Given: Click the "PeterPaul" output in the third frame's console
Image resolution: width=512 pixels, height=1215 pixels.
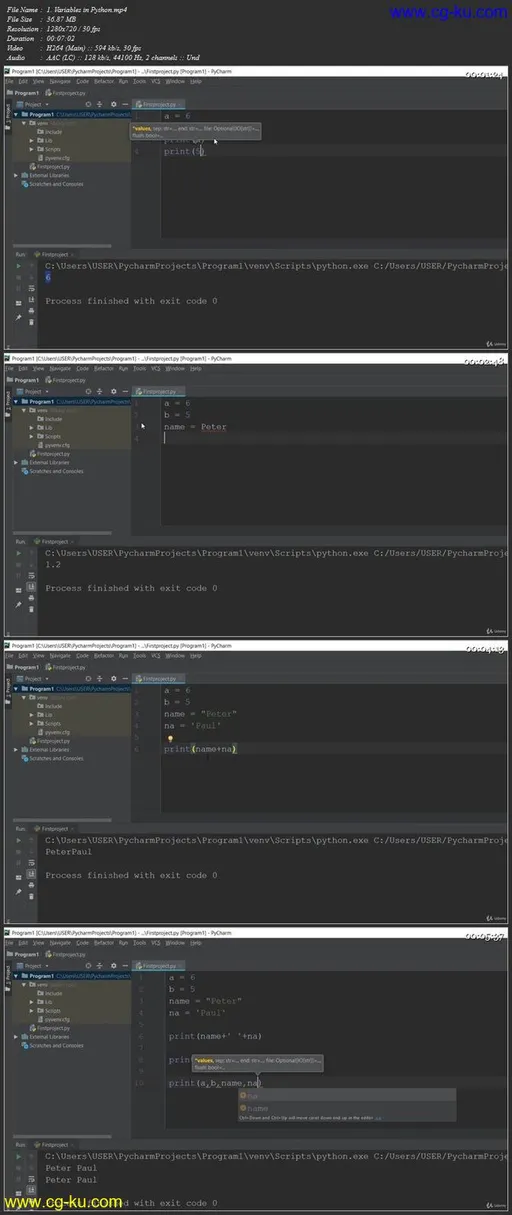Looking at the screenshot, I should [68, 853].
